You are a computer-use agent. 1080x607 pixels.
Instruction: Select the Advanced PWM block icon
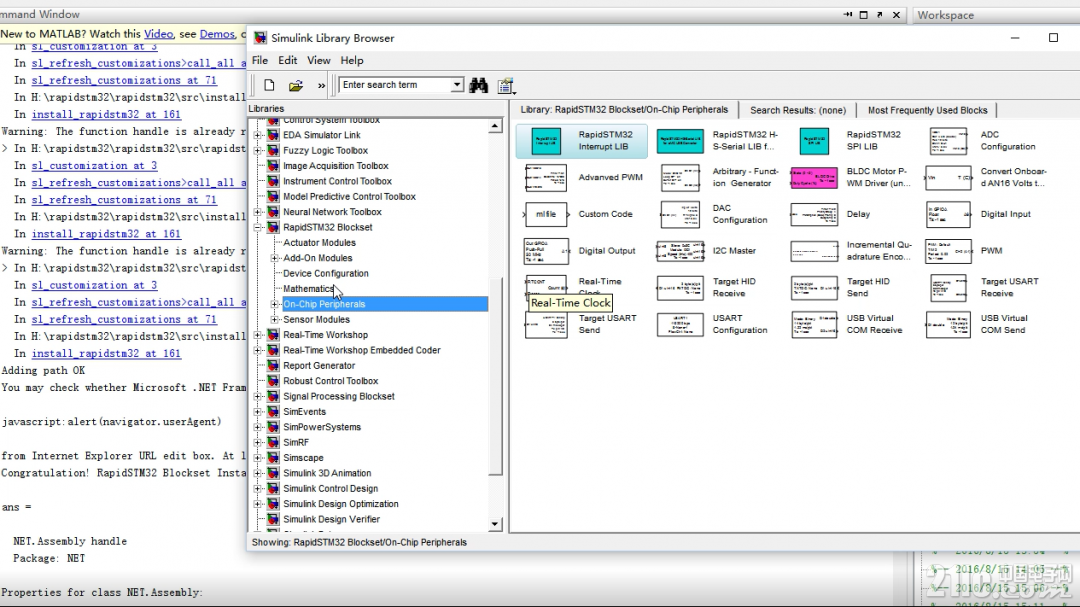[x=546, y=178]
